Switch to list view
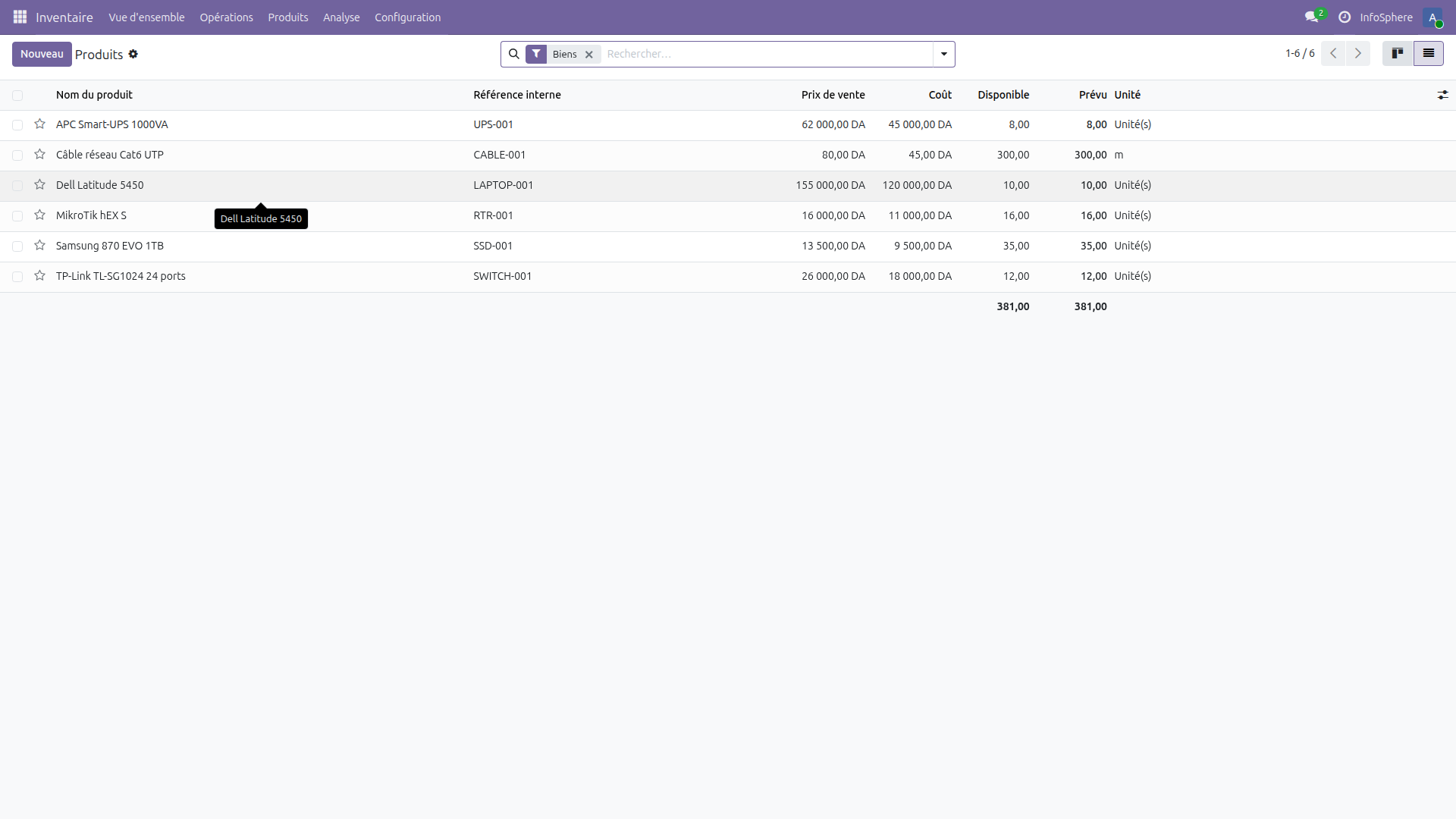Screen dimensions: 1456x819 [x=1429, y=53]
